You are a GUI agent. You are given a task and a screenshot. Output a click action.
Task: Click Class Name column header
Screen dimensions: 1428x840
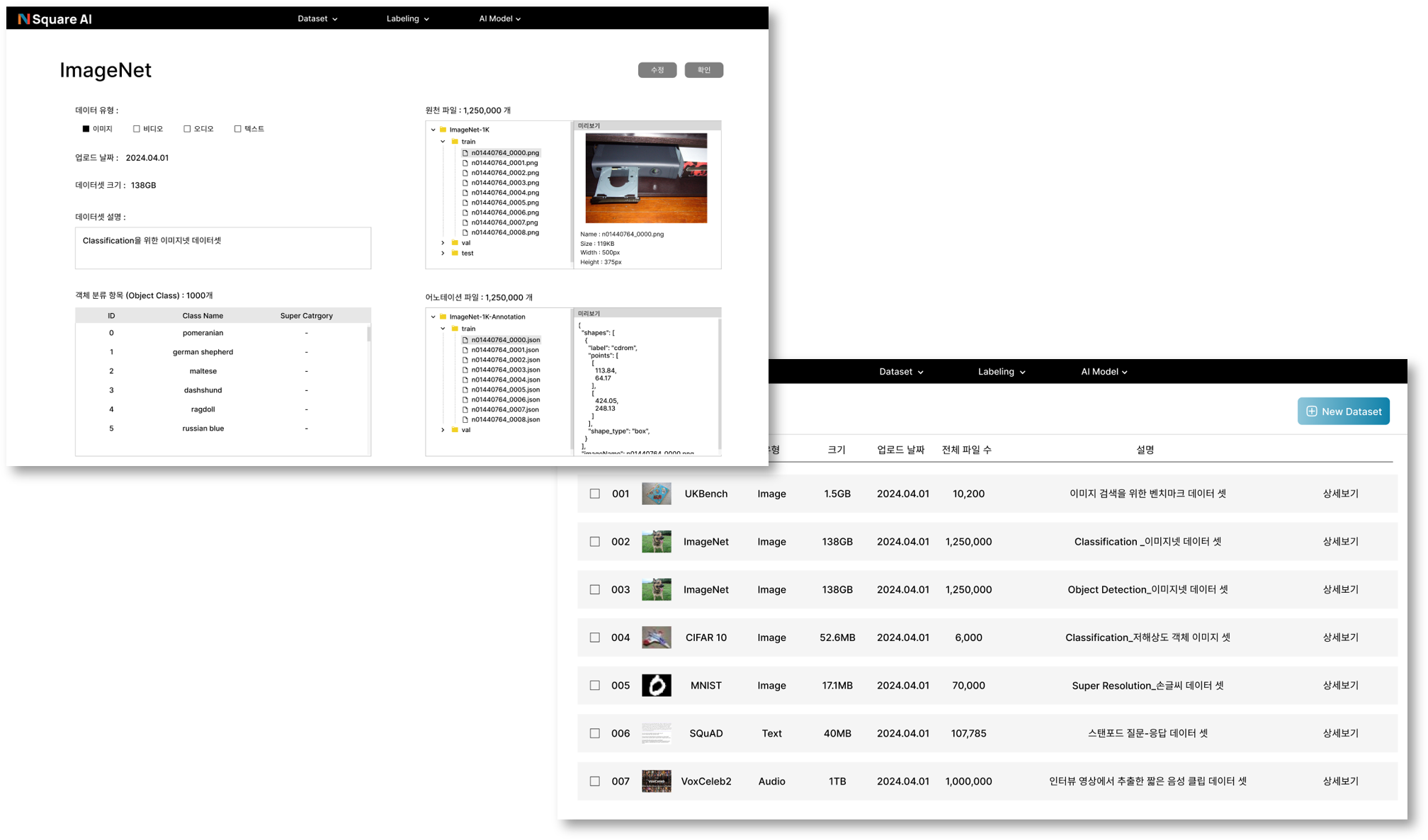[x=203, y=316]
